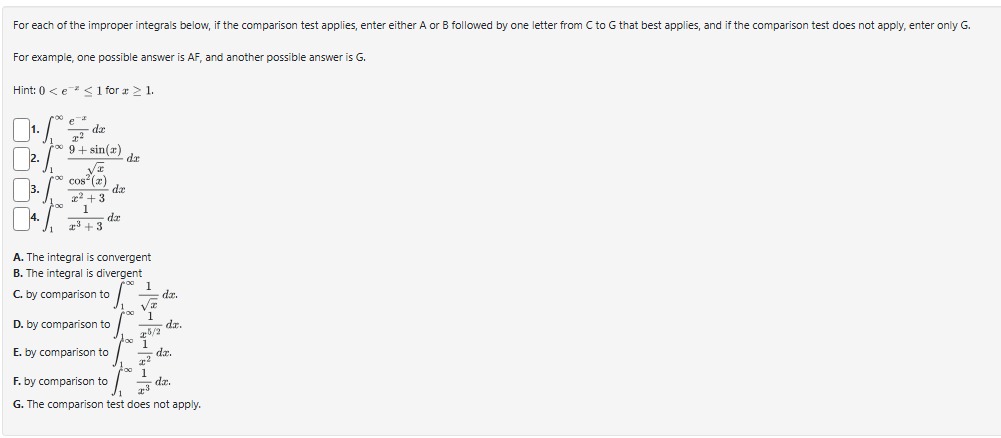The width and height of the screenshot is (1001, 438).
Task: Select the 1 over x³+3 integral
Action: coord(82,219)
